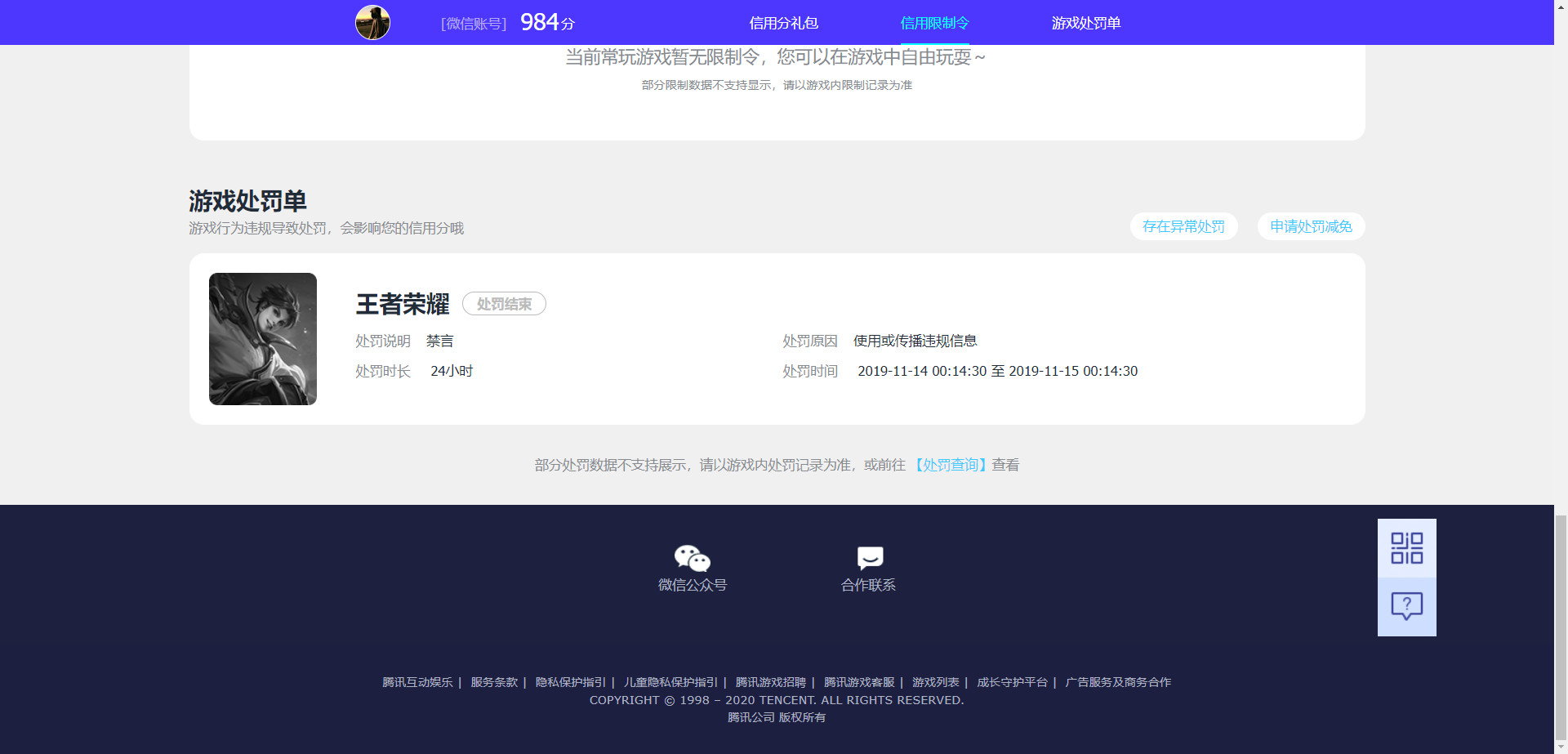
Task: Click the user avatar in the header
Action: (372, 22)
